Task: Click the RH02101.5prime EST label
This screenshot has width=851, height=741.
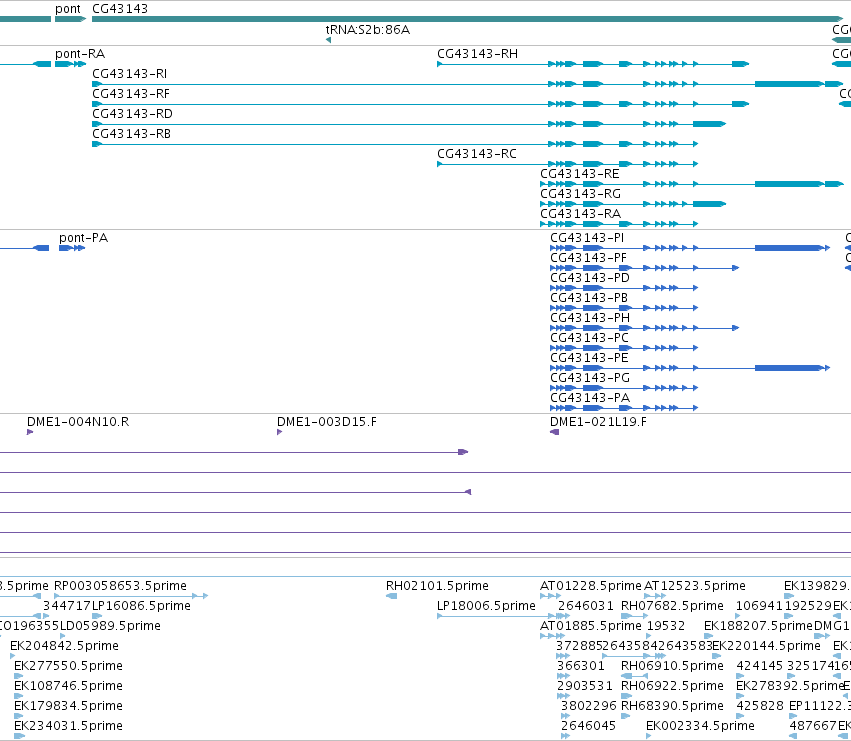Action: coord(437,586)
